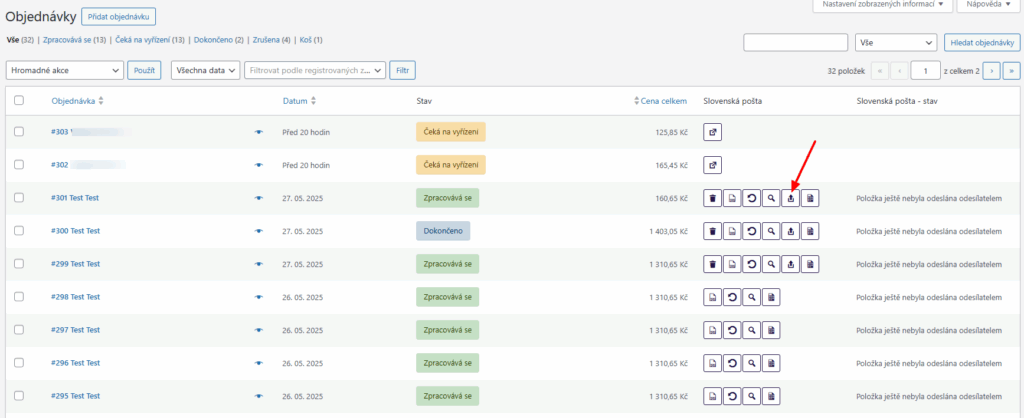Click the blank document icon in the #301 row
The height and width of the screenshot is (418, 1024).
click(732, 198)
